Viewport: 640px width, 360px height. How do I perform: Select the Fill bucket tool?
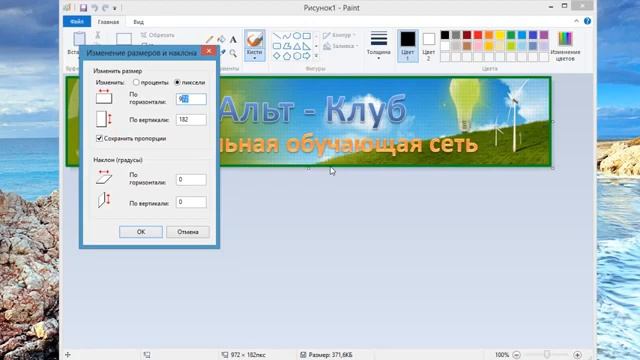(x=221, y=40)
